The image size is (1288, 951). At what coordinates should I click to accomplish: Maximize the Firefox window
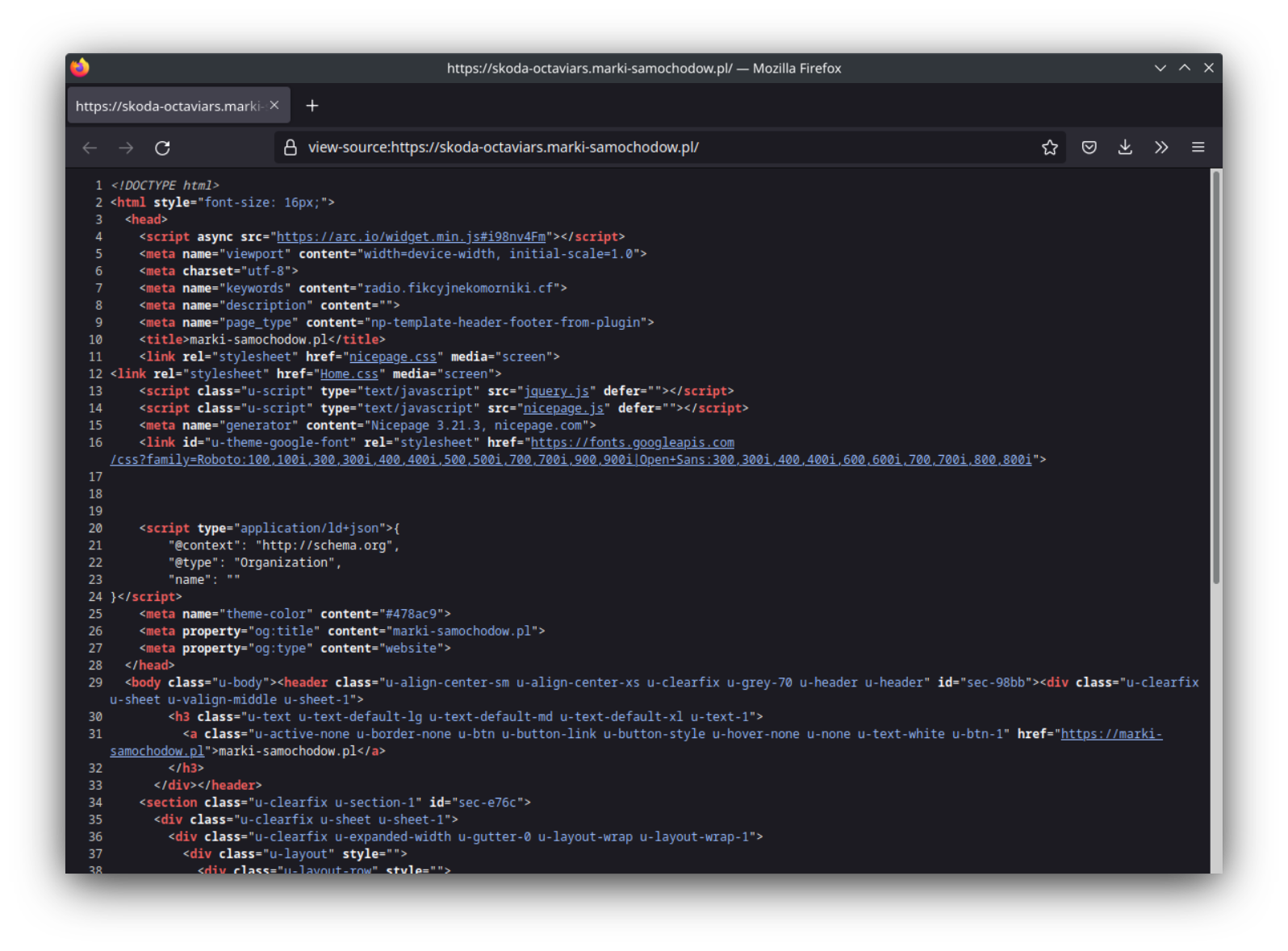pyautogui.click(x=1185, y=68)
